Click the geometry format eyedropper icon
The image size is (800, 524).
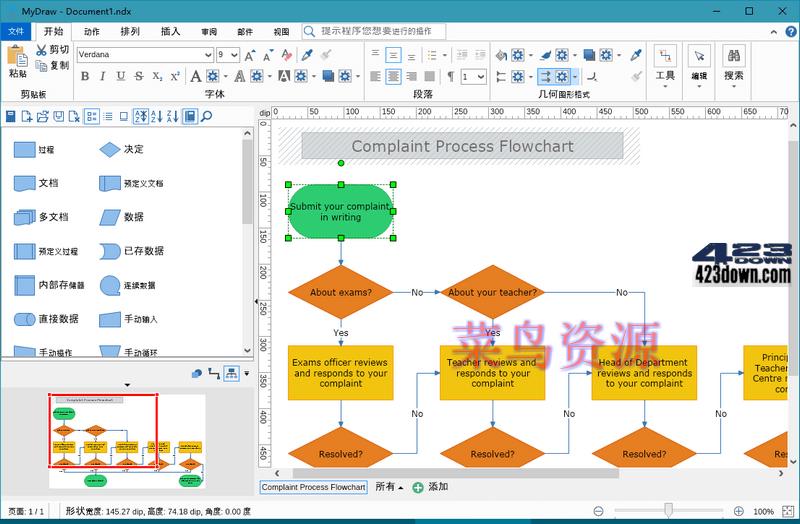[636, 55]
